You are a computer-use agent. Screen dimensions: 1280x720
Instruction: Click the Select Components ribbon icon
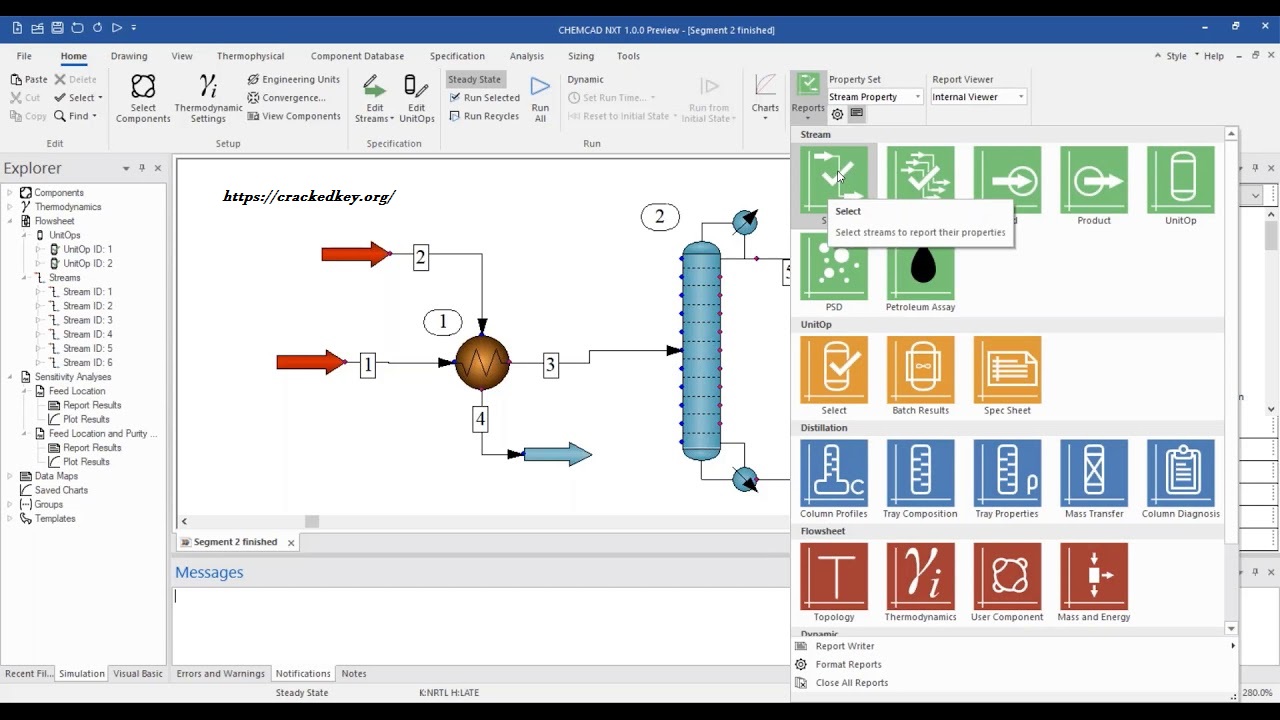tap(143, 99)
